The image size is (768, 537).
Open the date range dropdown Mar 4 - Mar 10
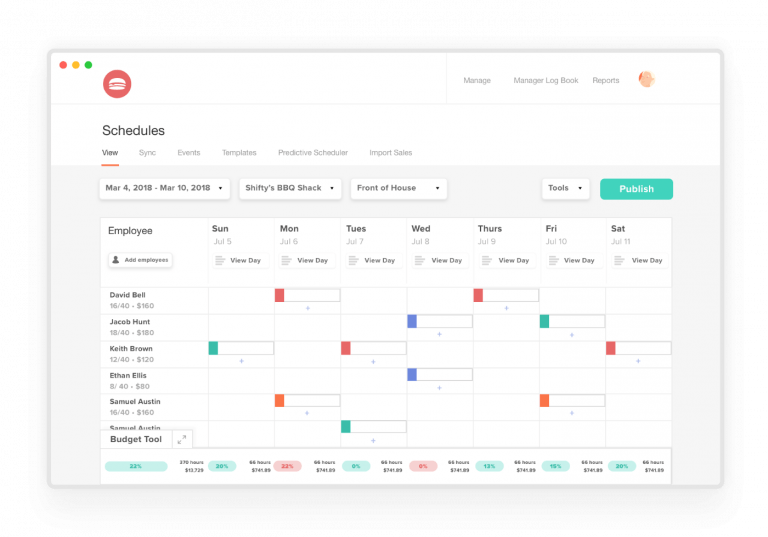coord(165,188)
